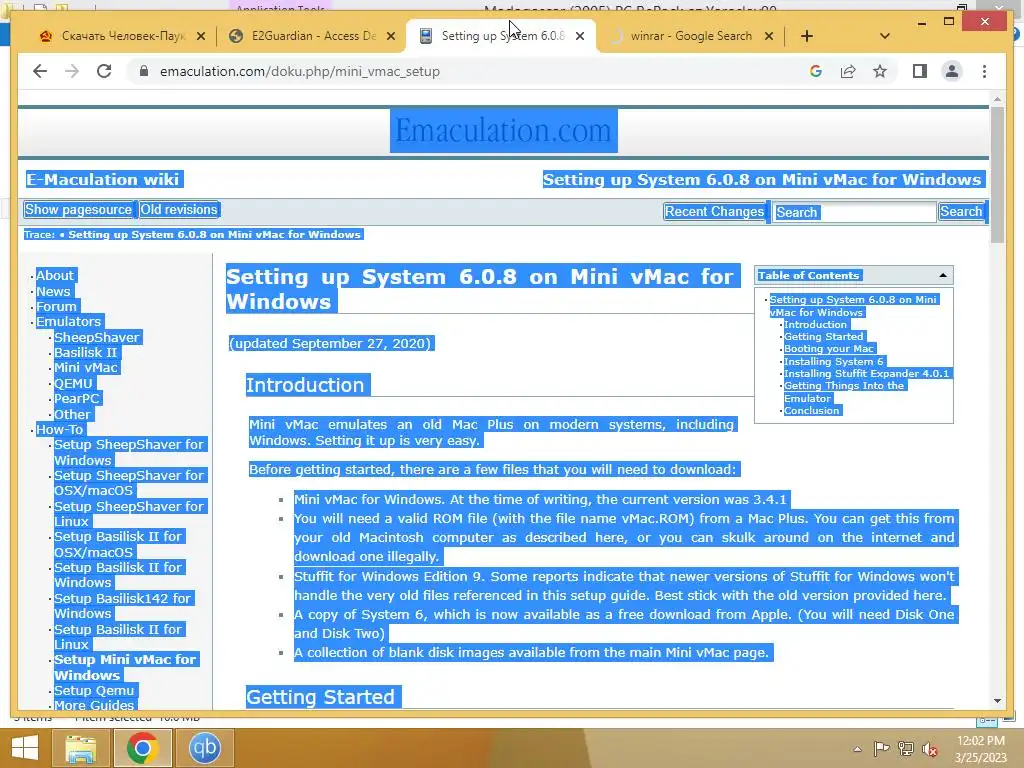Show hidden system tray icons
This screenshot has width=1024, height=768.
[x=857, y=749]
